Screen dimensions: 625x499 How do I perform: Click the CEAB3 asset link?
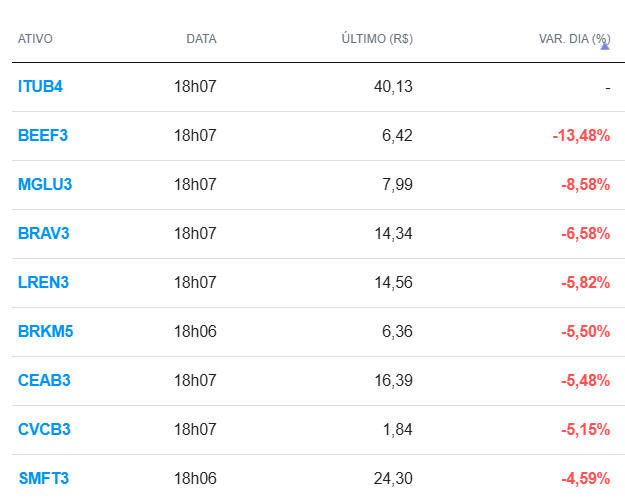(44, 381)
